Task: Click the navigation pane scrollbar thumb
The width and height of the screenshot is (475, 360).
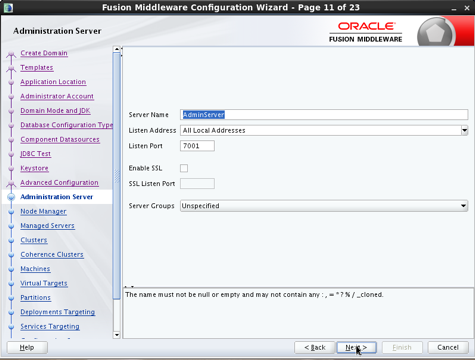Action: [x=117, y=176]
